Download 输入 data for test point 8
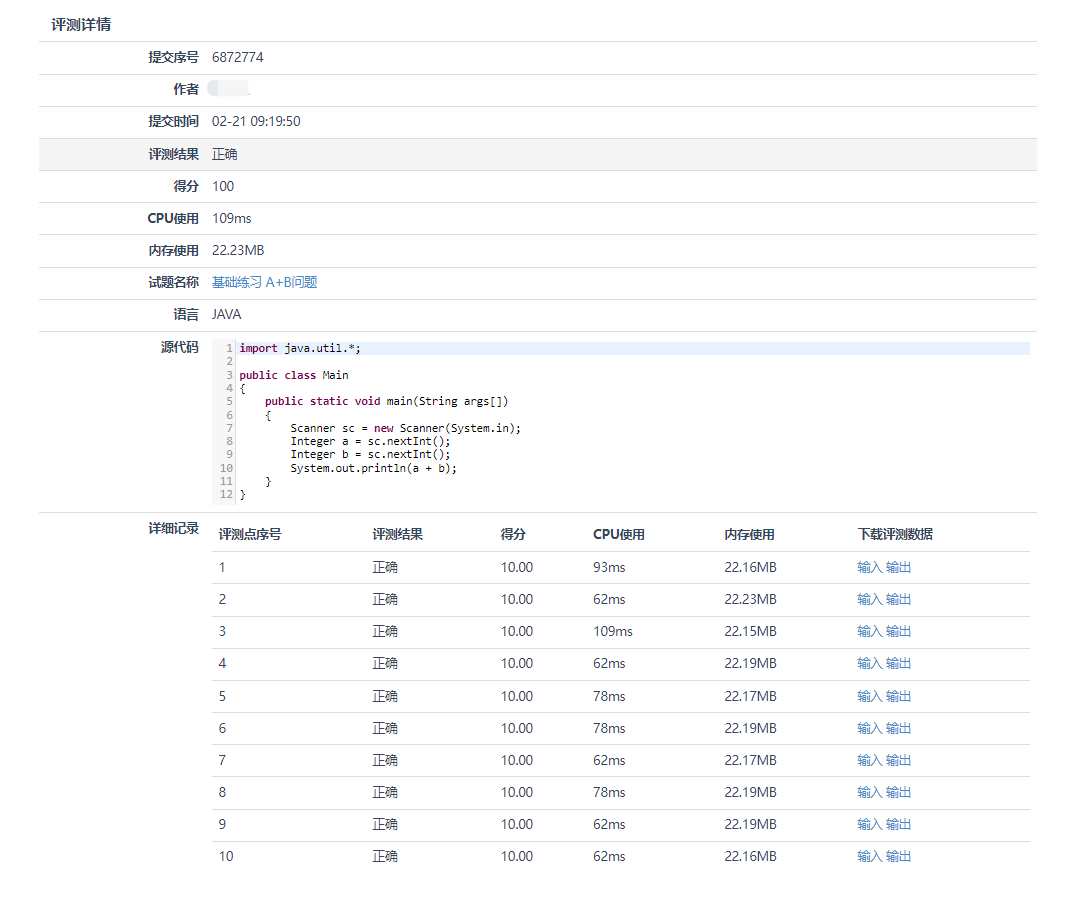 [x=870, y=793]
